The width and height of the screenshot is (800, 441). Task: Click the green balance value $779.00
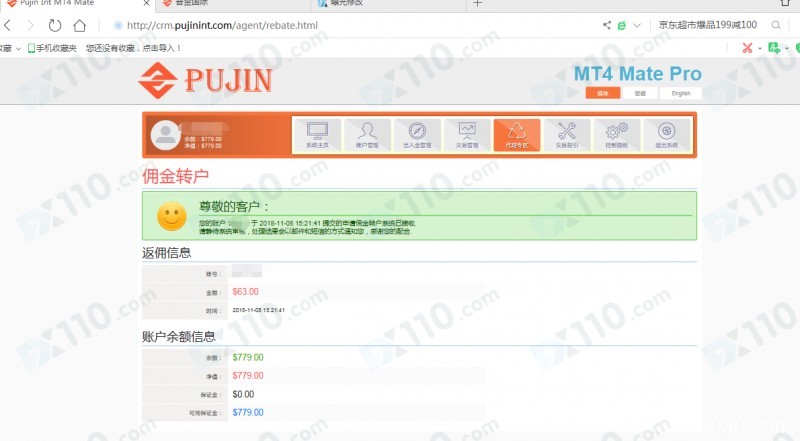[x=248, y=357]
